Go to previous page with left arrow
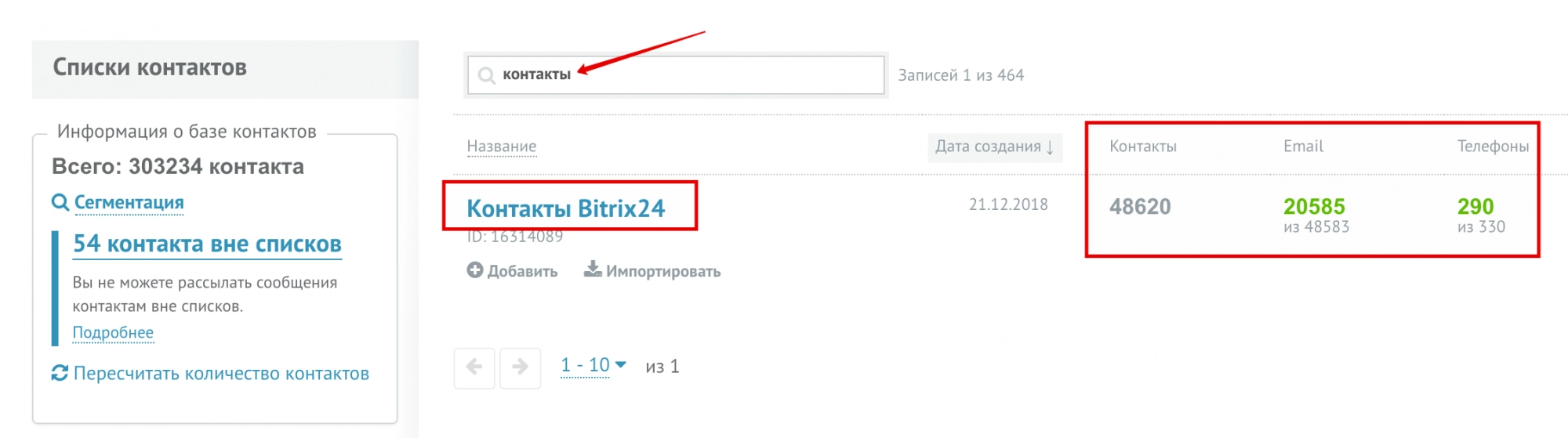The image size is (1568, 438). tap(474, 367)
